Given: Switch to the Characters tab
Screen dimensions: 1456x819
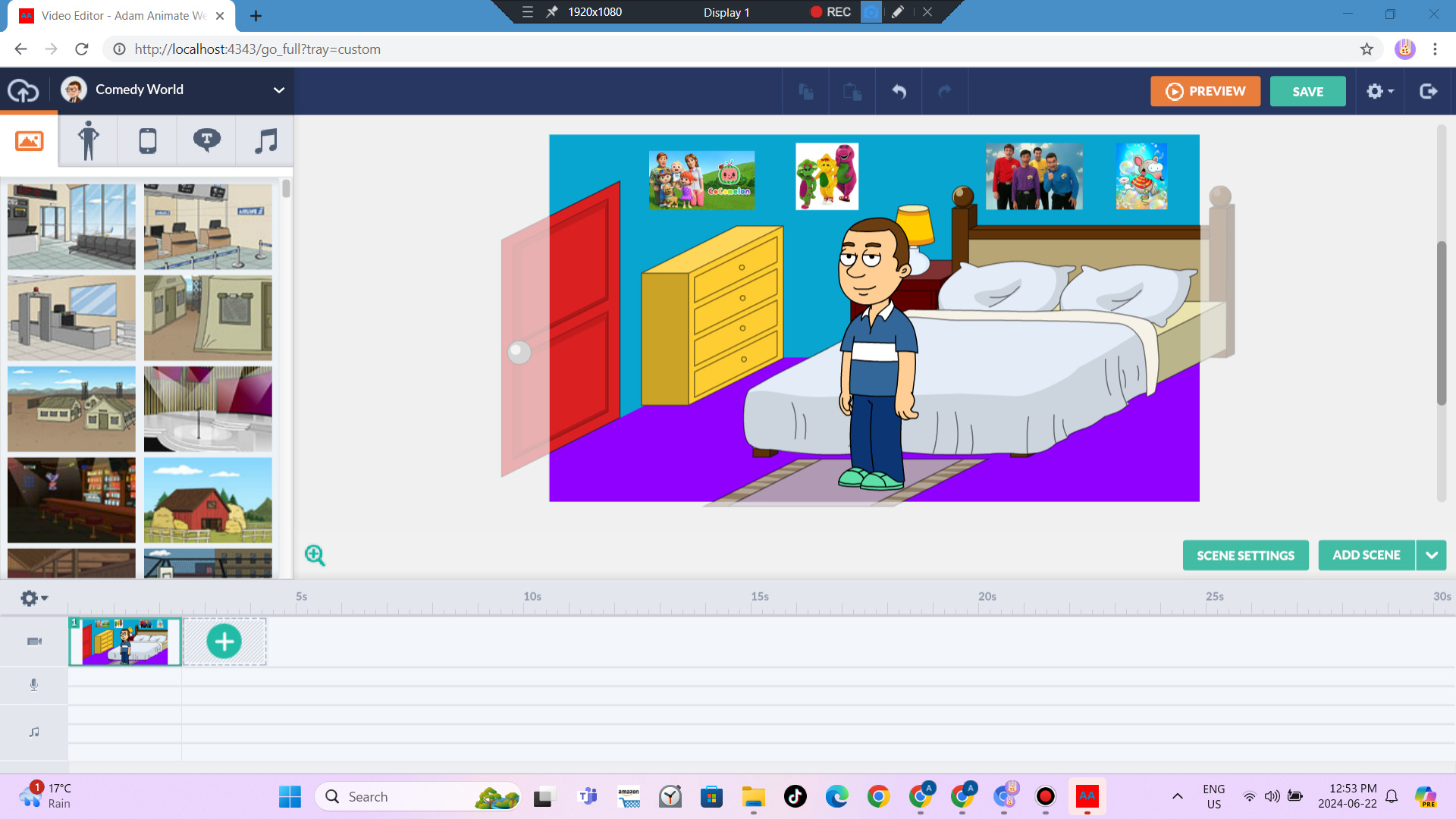Looking at the screenshot, I should 88,141.
